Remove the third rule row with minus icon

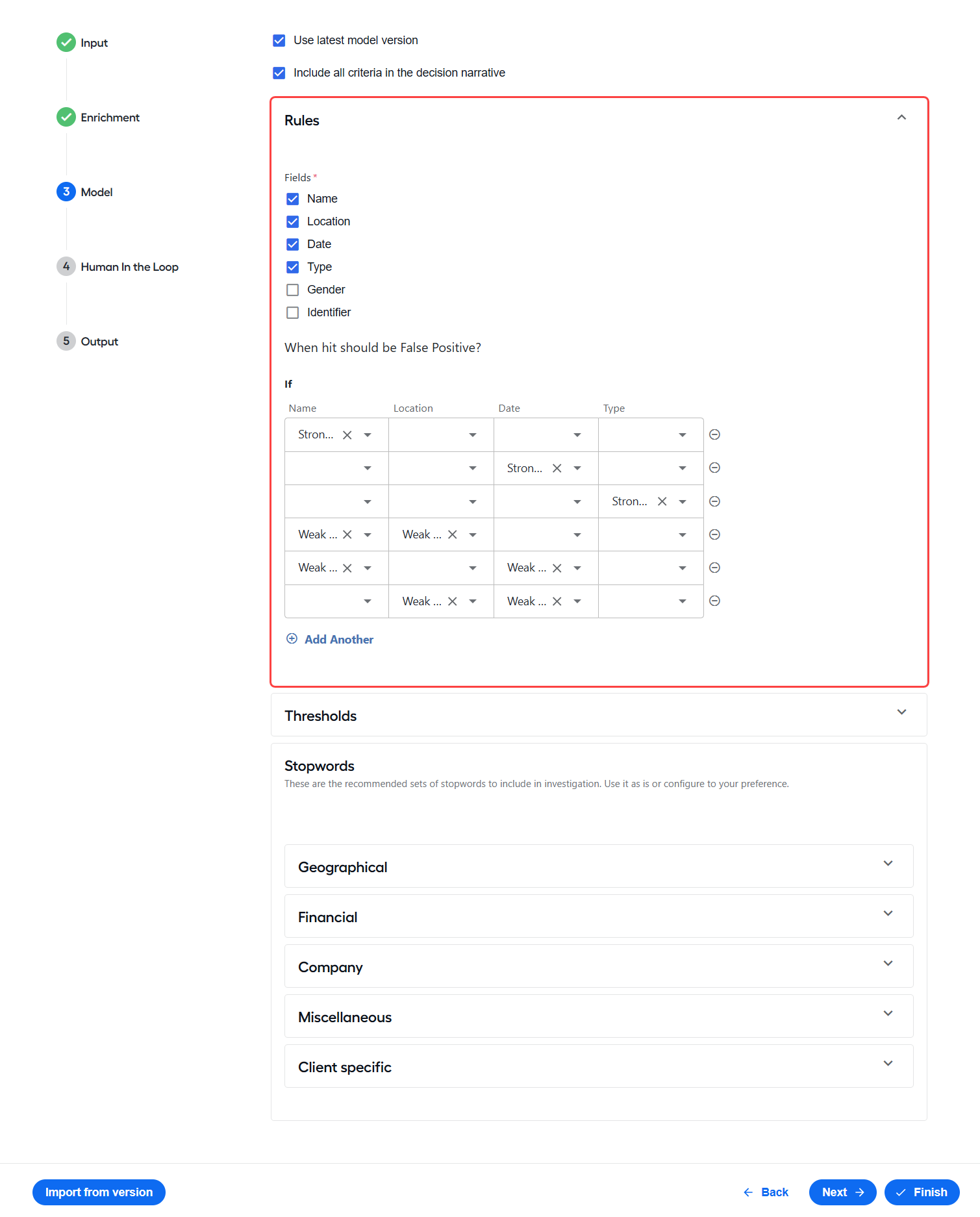(714, 501)
